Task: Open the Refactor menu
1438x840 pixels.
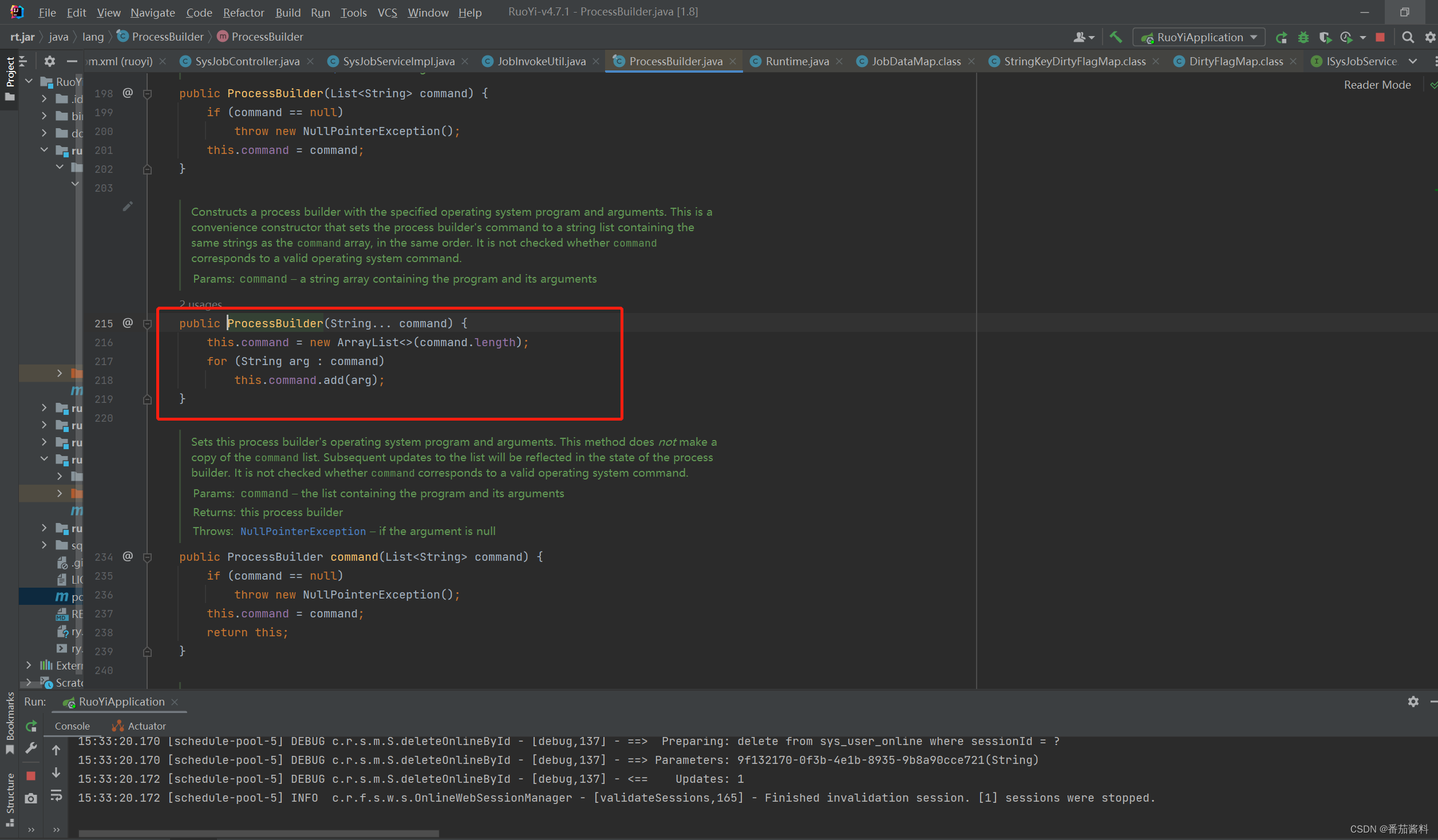Action: (x=243, y=12)
